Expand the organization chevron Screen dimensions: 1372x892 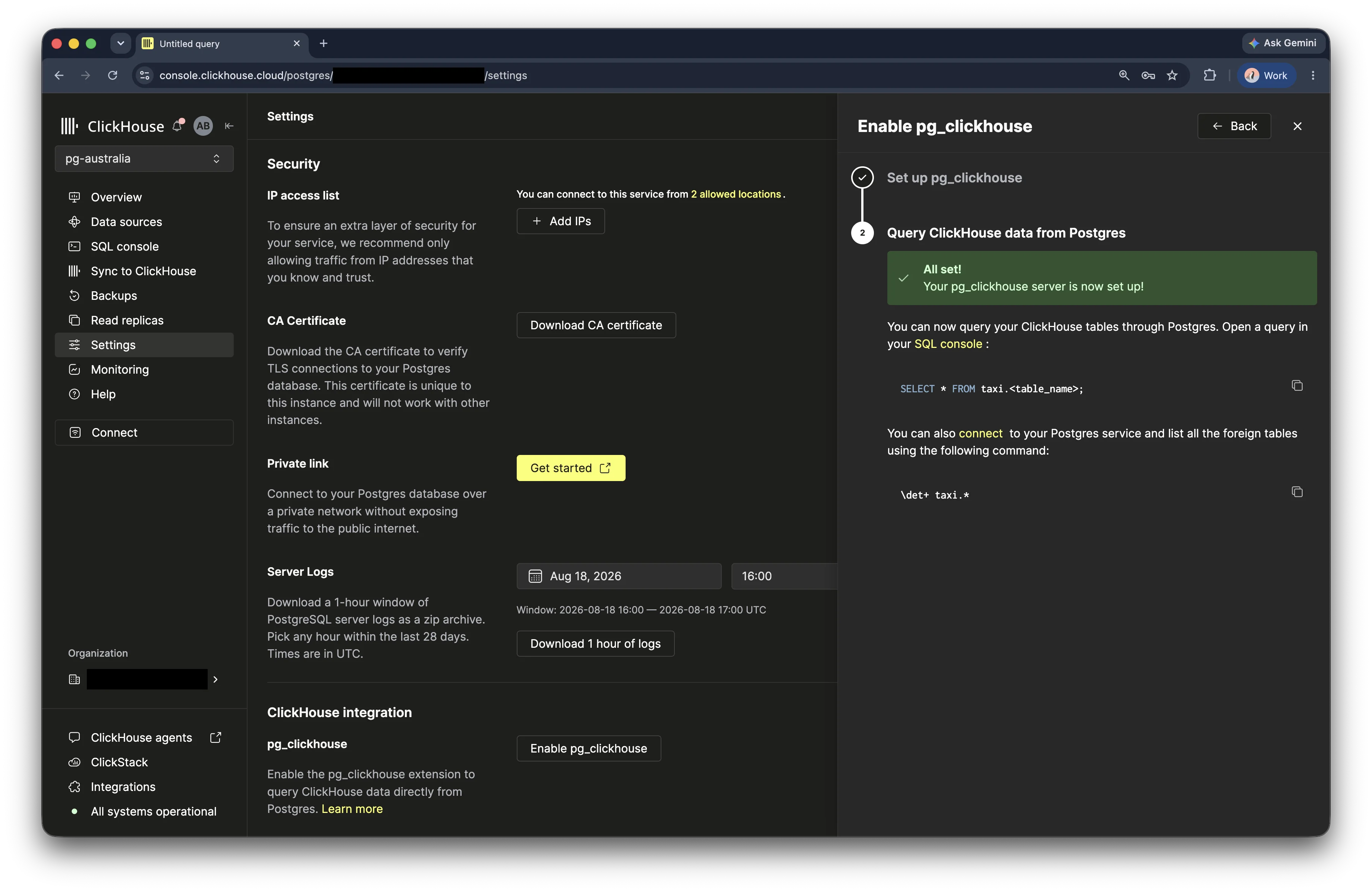pos(215,679)
